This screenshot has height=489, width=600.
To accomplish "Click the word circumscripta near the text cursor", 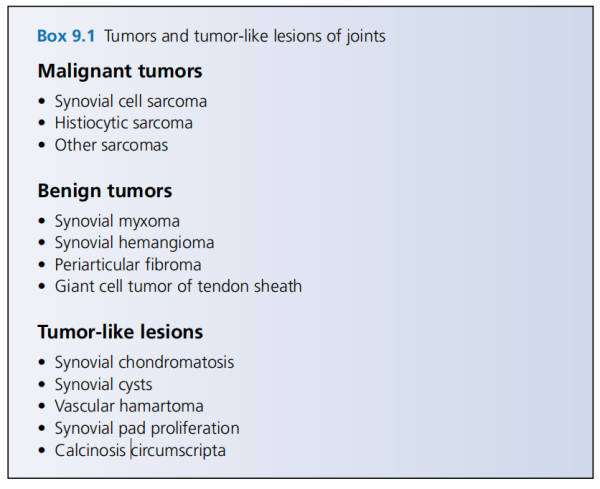I will [178, 451].
